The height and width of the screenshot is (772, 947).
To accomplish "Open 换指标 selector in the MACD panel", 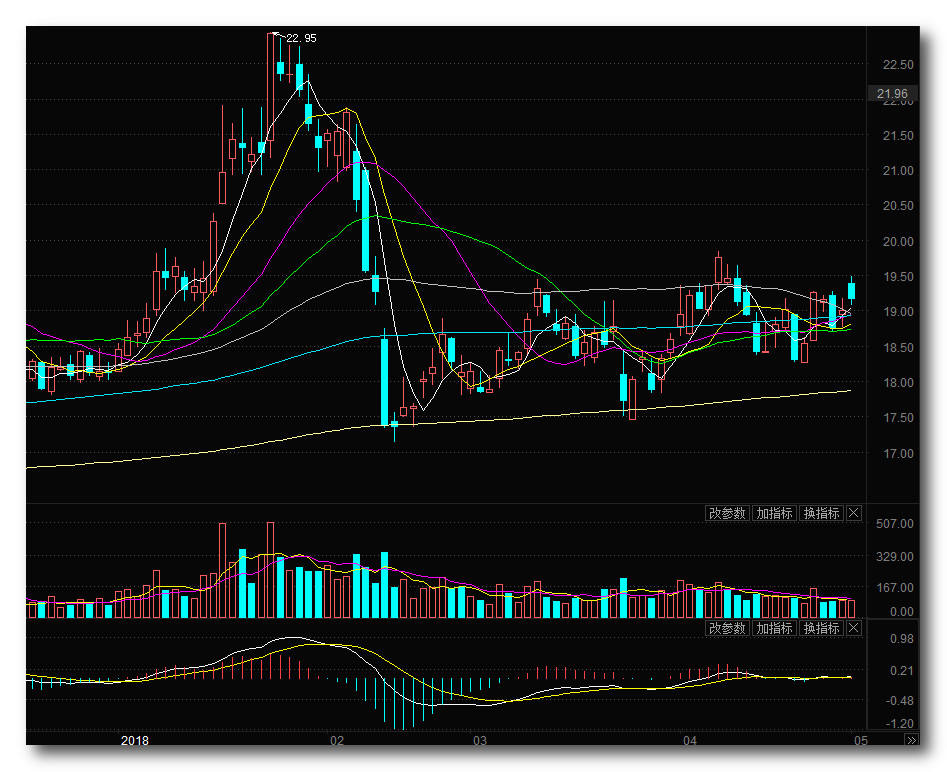I will [821, 628].
